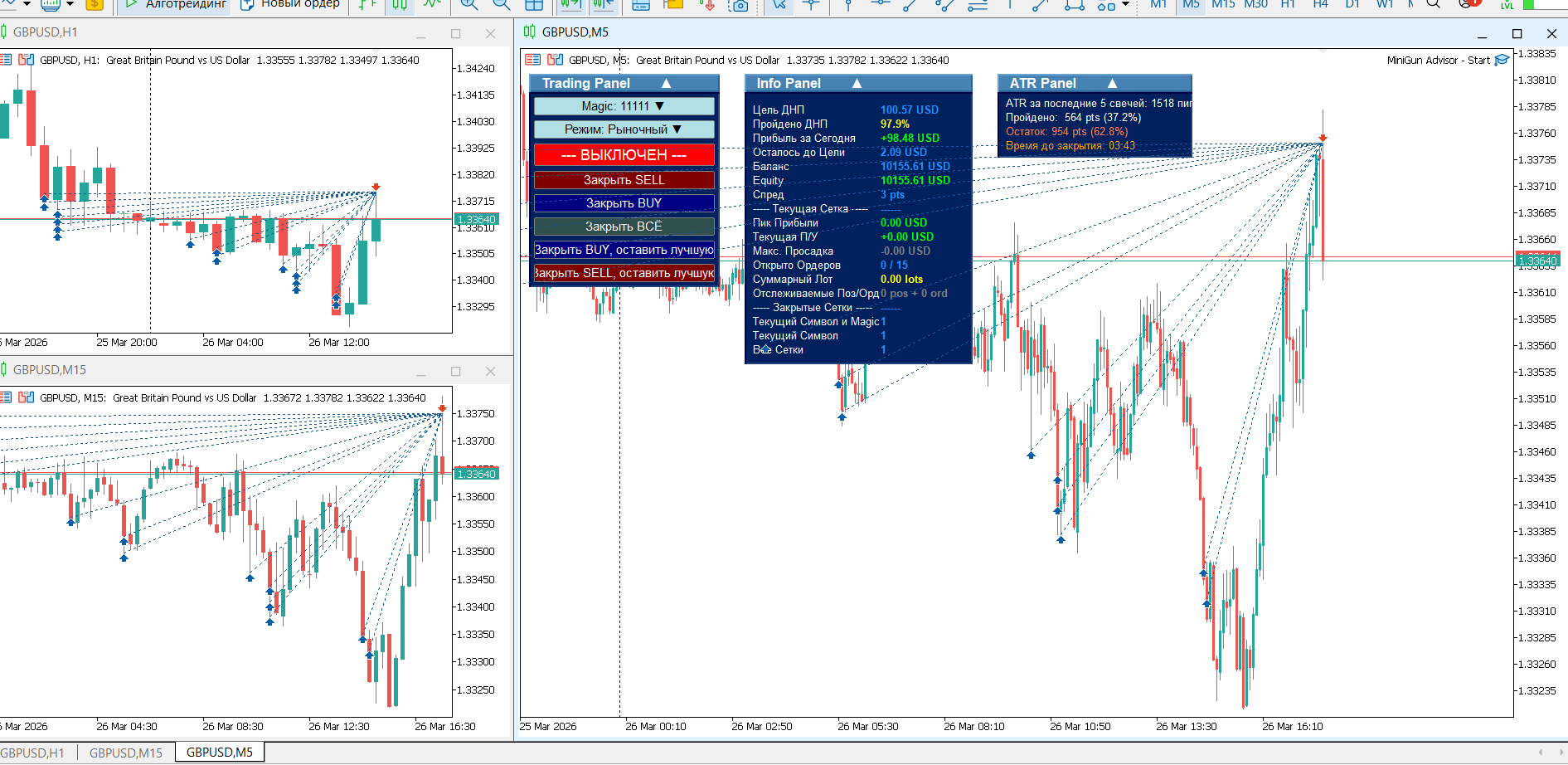The width and height of the screenshot is (1568, 765).
Task: Zoom out of the chart via toolbar
Action: point(502,4)
